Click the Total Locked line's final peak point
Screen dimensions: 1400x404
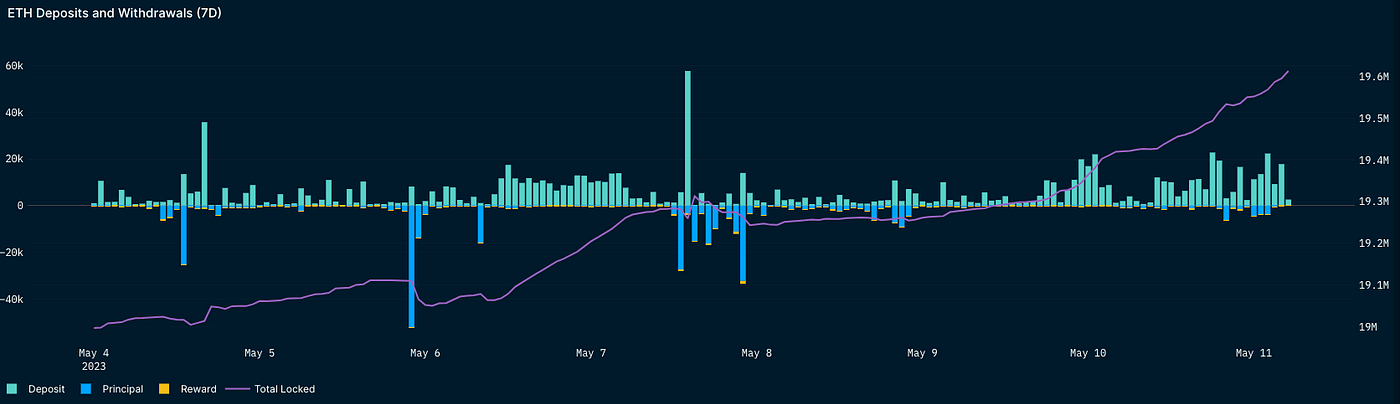point(1288,72)
